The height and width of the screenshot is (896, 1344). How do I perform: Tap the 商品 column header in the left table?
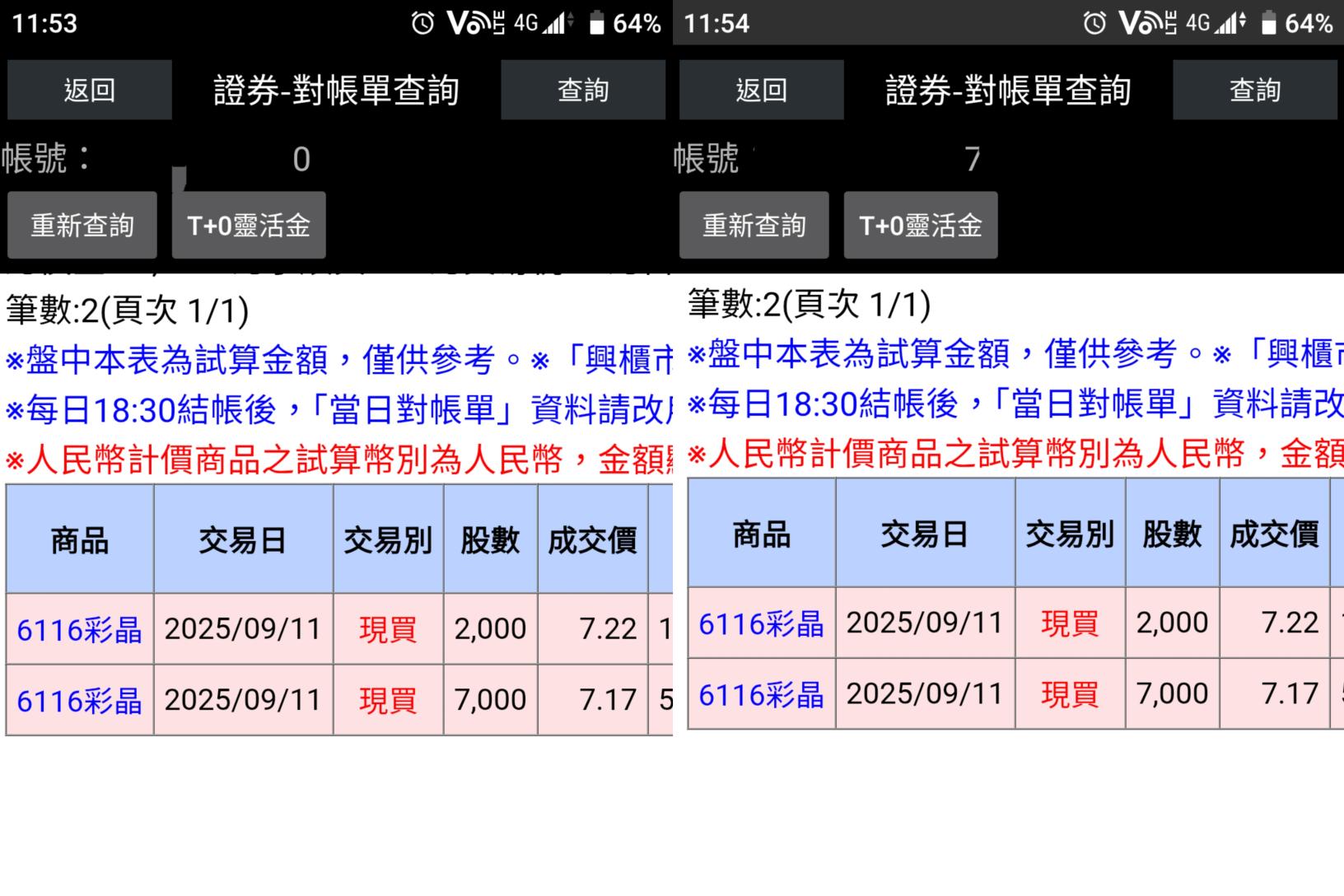point(80,539)
